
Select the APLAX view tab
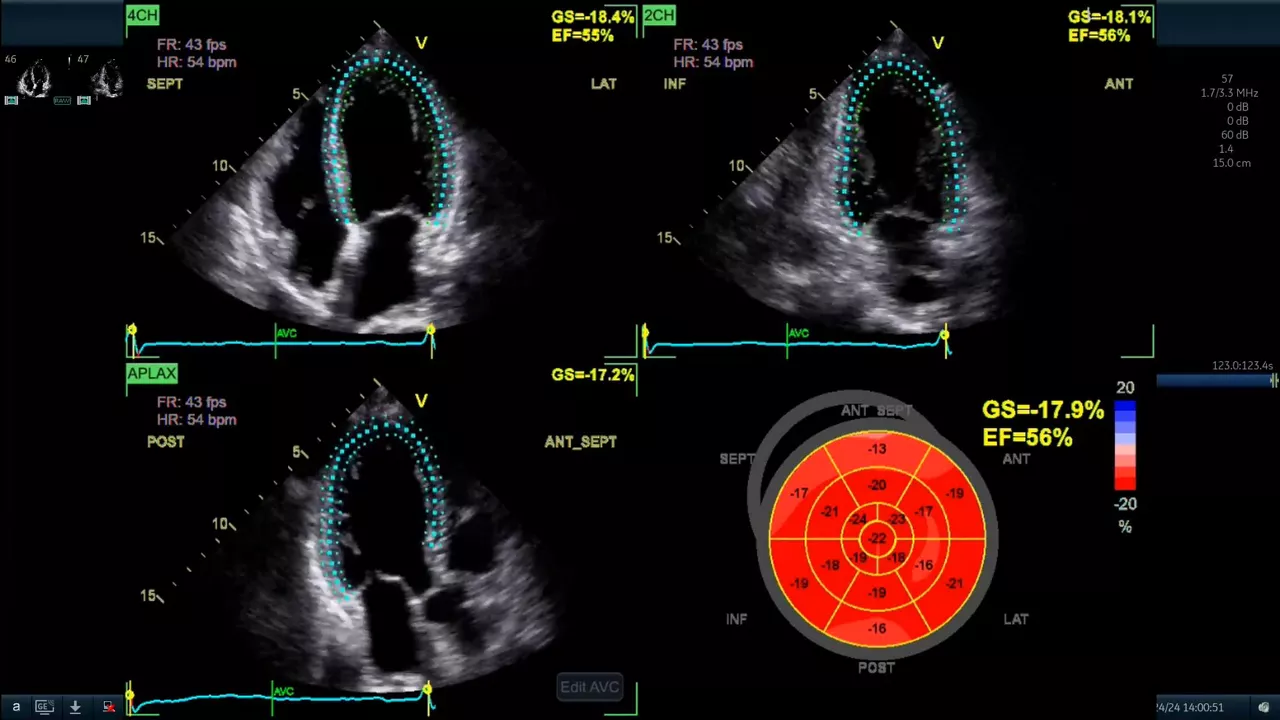click(x=152, y=373)
